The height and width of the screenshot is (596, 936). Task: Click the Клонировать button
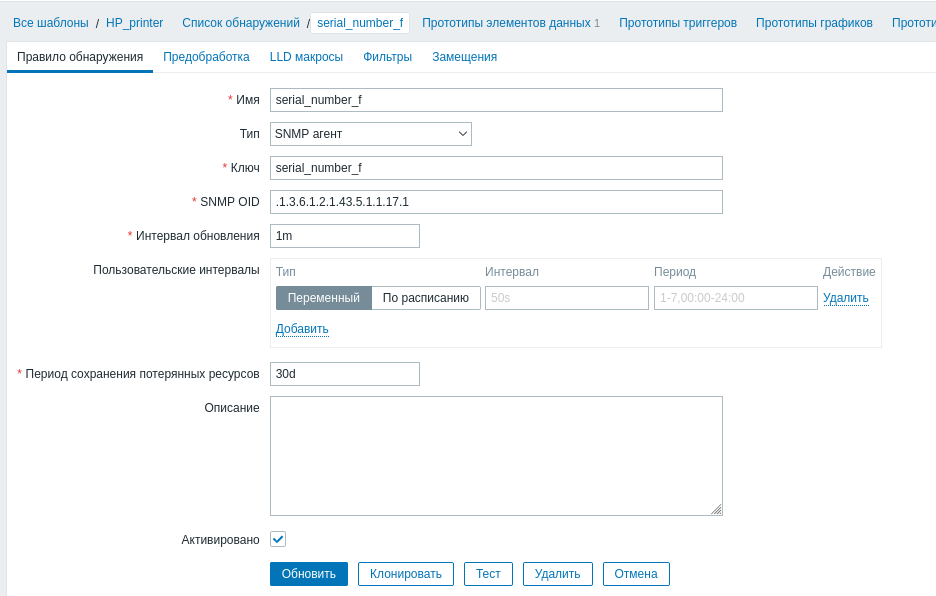405,573
